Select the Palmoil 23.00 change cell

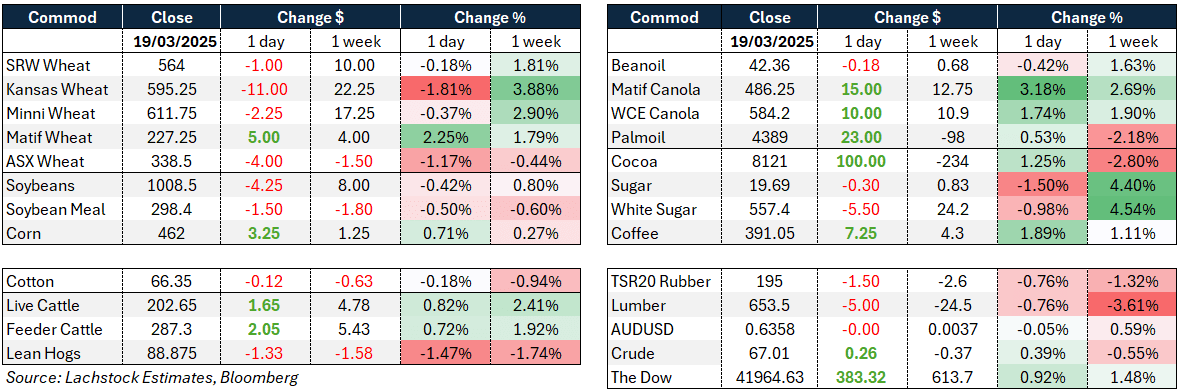(x=864, y=137)
